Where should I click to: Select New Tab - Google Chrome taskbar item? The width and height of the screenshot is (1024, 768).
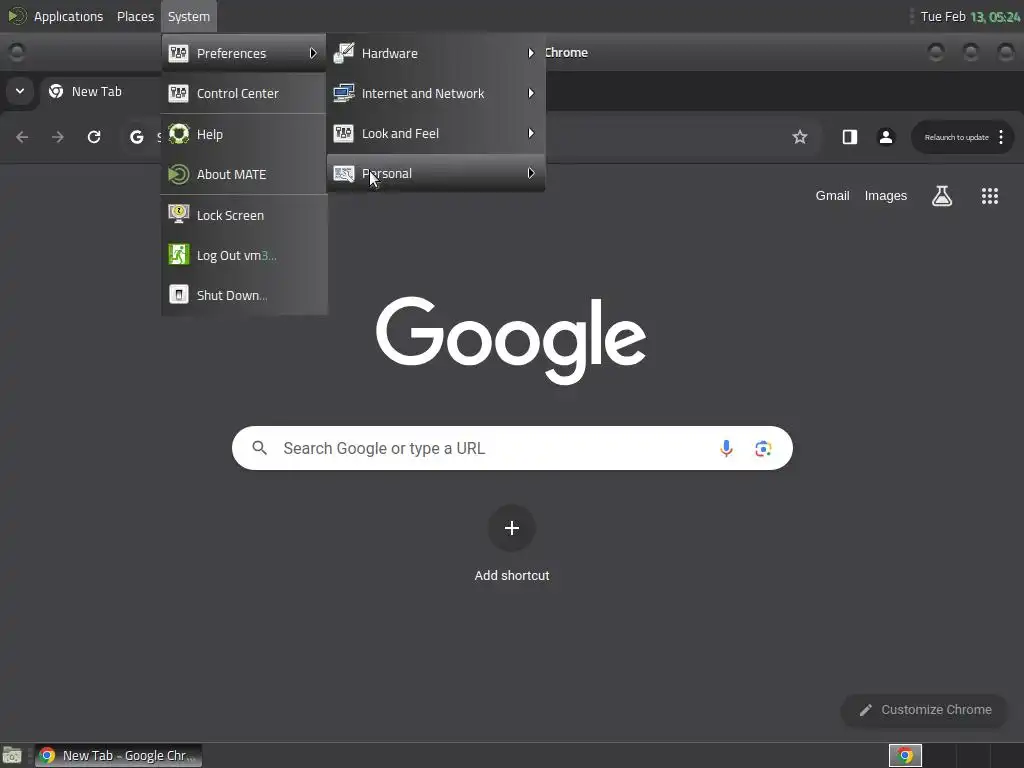[118, 756]
